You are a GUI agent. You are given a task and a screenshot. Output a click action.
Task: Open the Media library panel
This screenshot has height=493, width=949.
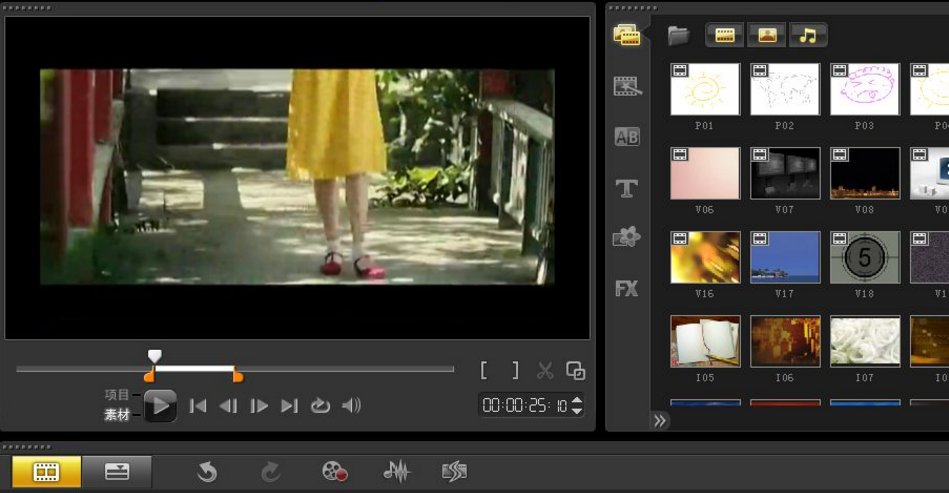click(x=627, y=36)
